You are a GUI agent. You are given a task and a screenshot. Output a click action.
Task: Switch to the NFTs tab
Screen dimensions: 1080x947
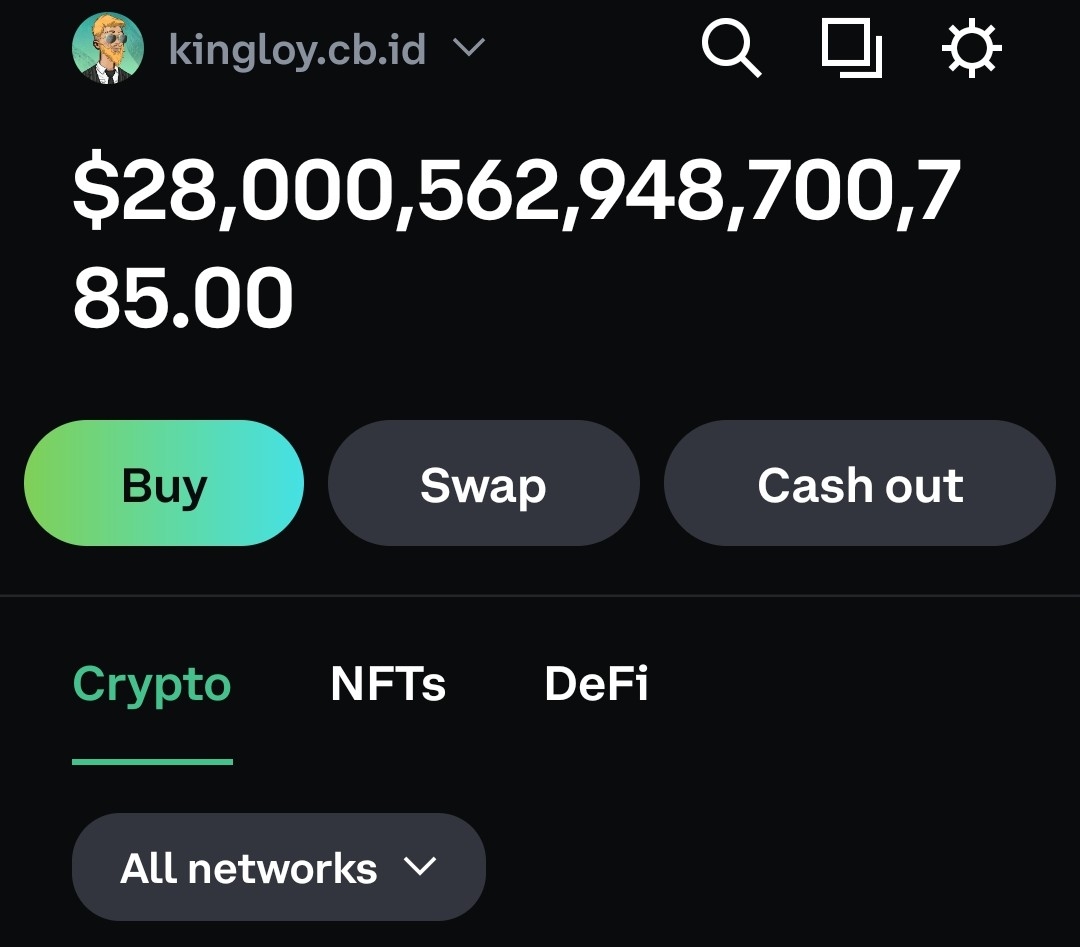point(388,684)
